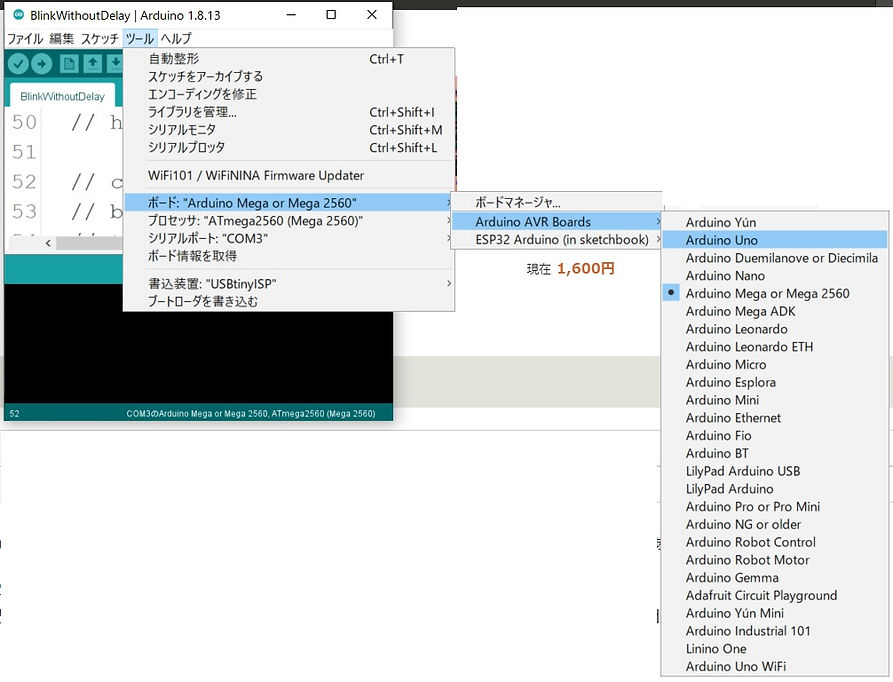Maximize the Arduino window
Image resolution: width=893 pixels, height=682 pixels.
(331, 15)
